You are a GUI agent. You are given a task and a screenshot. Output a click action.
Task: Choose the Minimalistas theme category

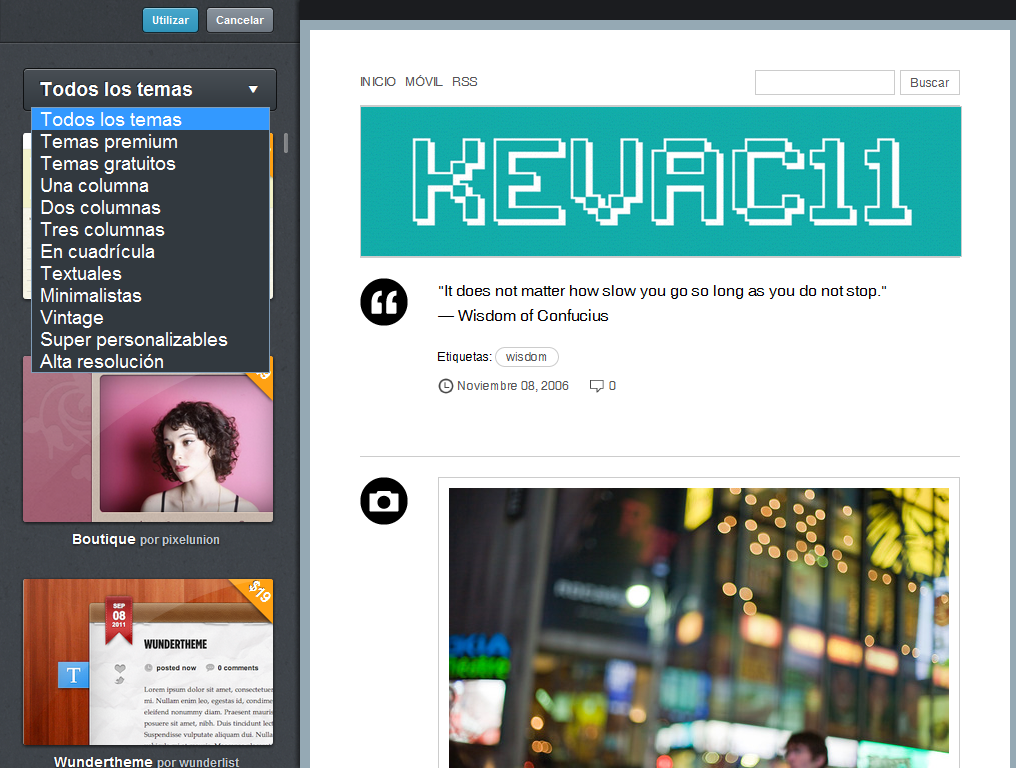[x=91, y=296]
